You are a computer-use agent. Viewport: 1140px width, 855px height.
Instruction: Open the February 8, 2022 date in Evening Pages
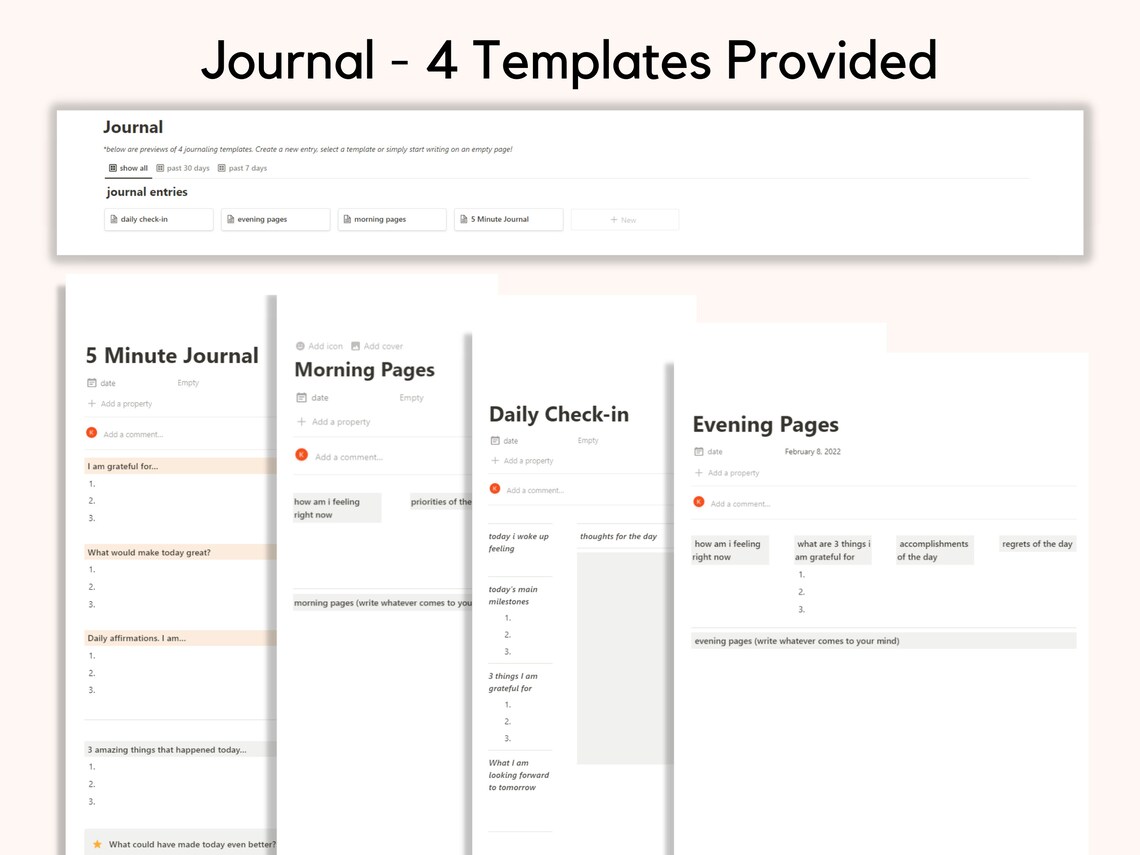814,451
